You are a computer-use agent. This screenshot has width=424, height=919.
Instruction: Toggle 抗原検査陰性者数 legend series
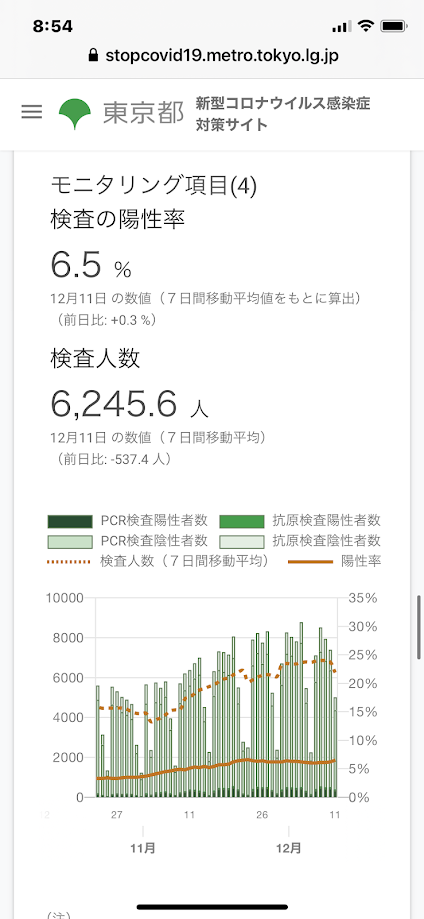tap(300, 540)
